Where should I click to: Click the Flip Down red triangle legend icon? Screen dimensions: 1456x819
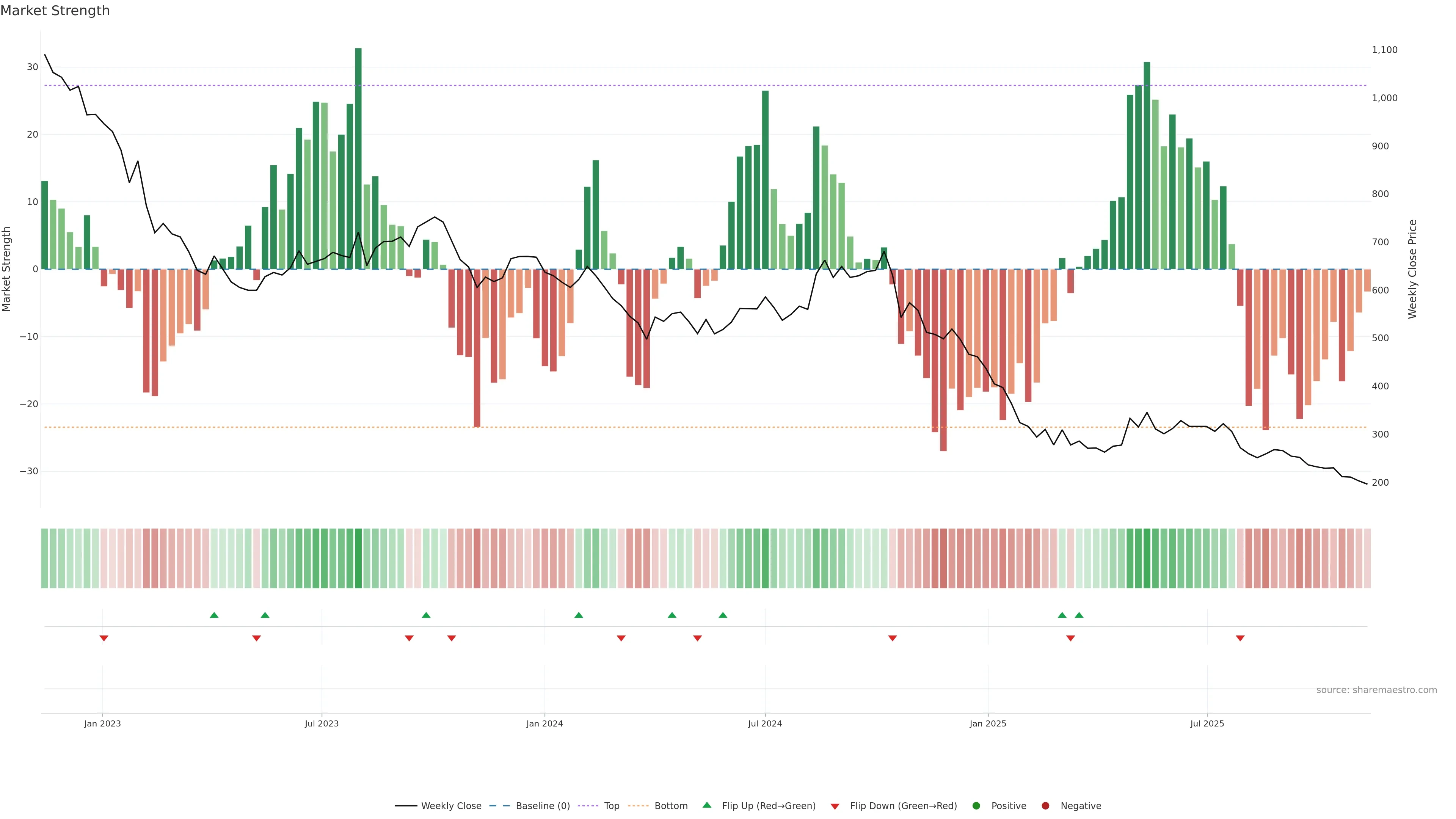(x=835, y=806)
